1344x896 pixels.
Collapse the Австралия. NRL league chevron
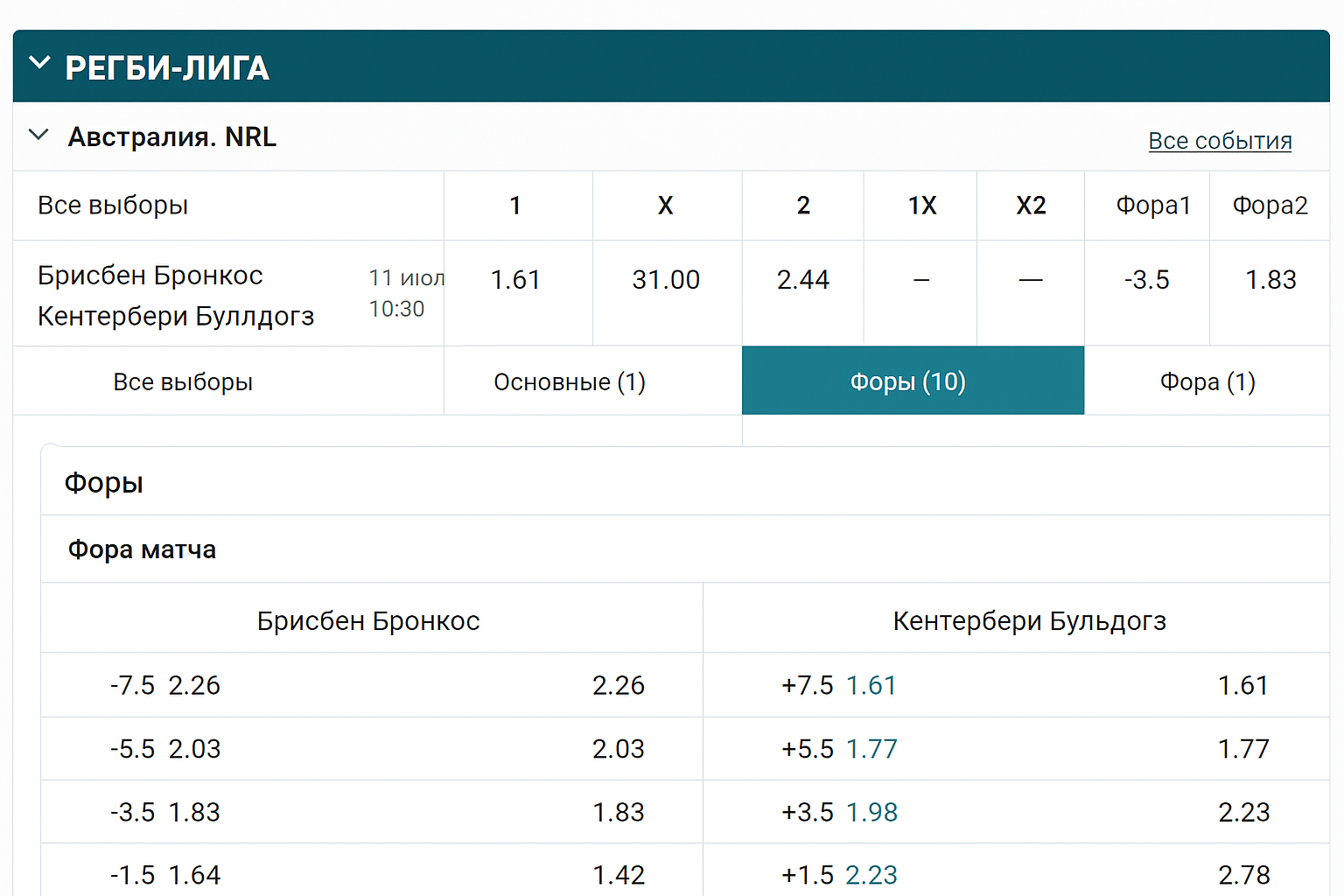pos(38,135)
